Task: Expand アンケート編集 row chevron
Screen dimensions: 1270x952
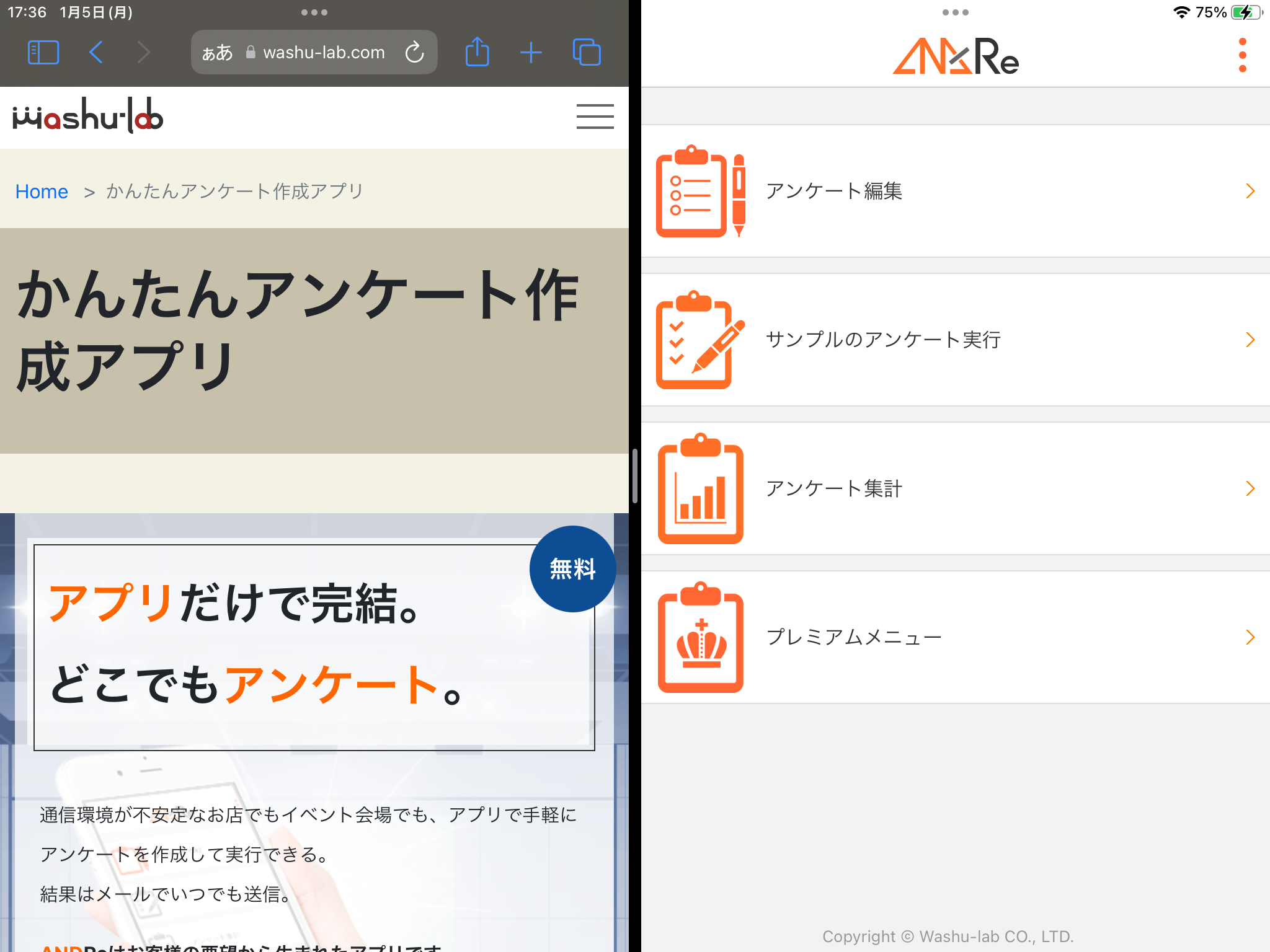Action: coord(1250,191)
